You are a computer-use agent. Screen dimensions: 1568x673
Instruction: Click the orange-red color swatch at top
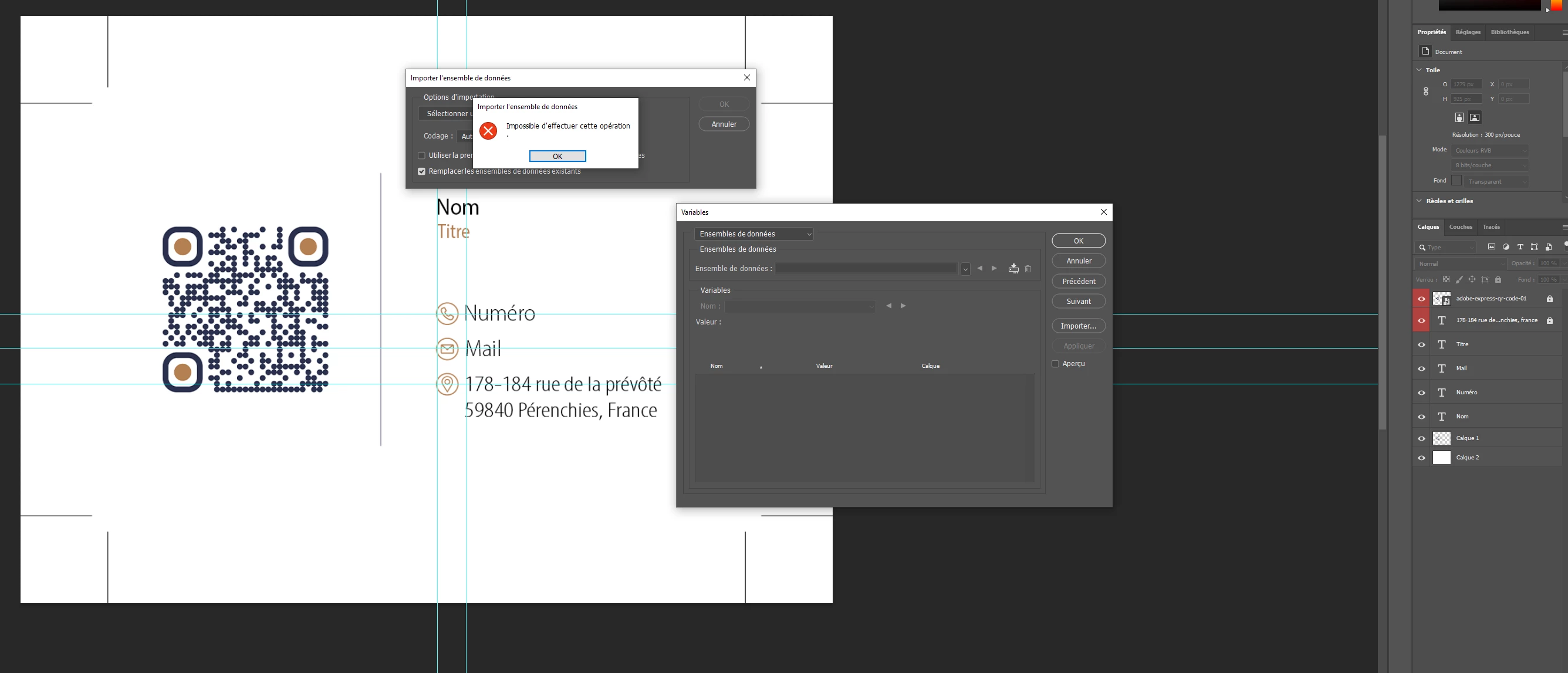point(1556,5)
